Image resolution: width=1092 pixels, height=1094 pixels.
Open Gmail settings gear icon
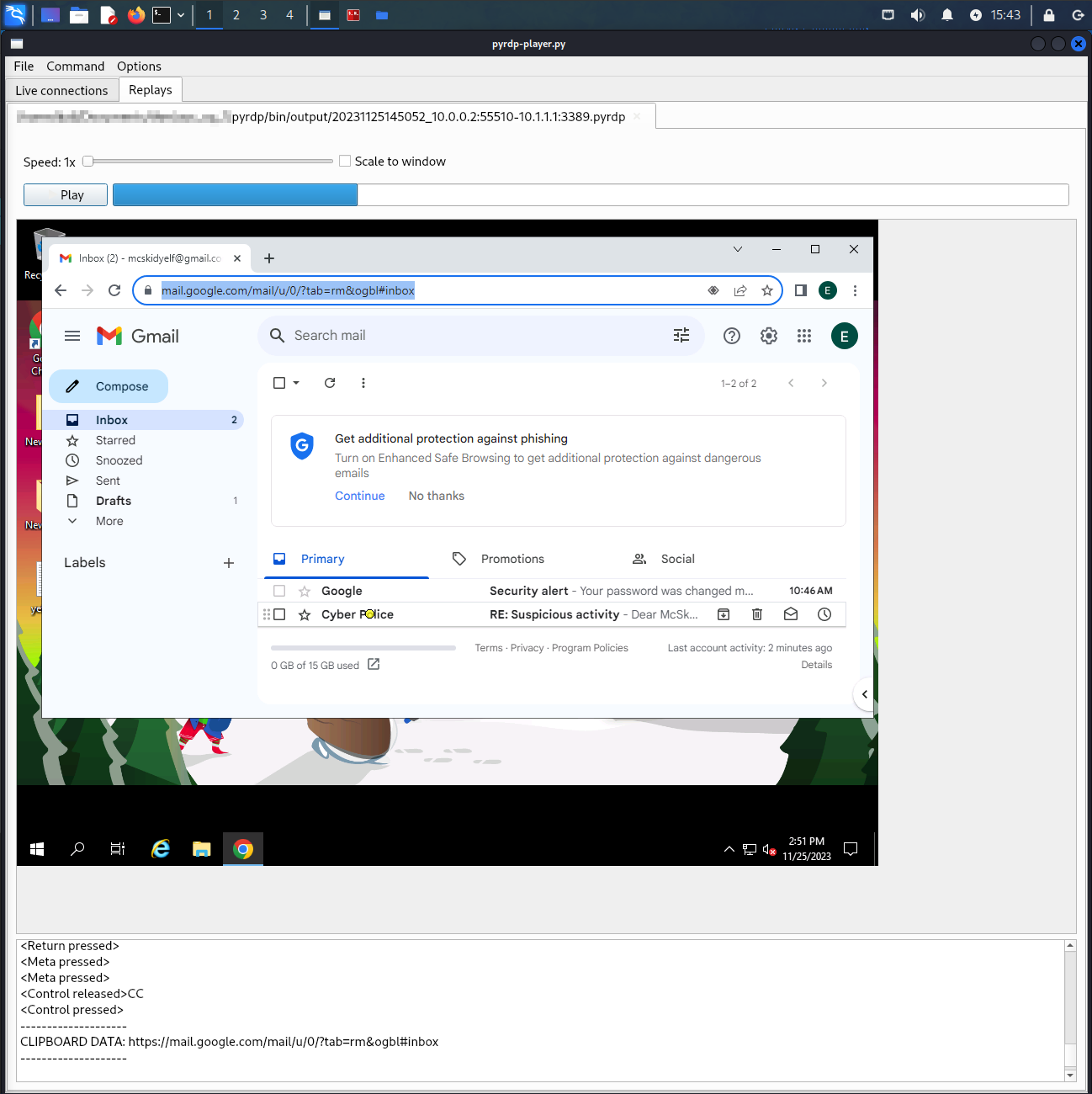click(x=769, y=336)
